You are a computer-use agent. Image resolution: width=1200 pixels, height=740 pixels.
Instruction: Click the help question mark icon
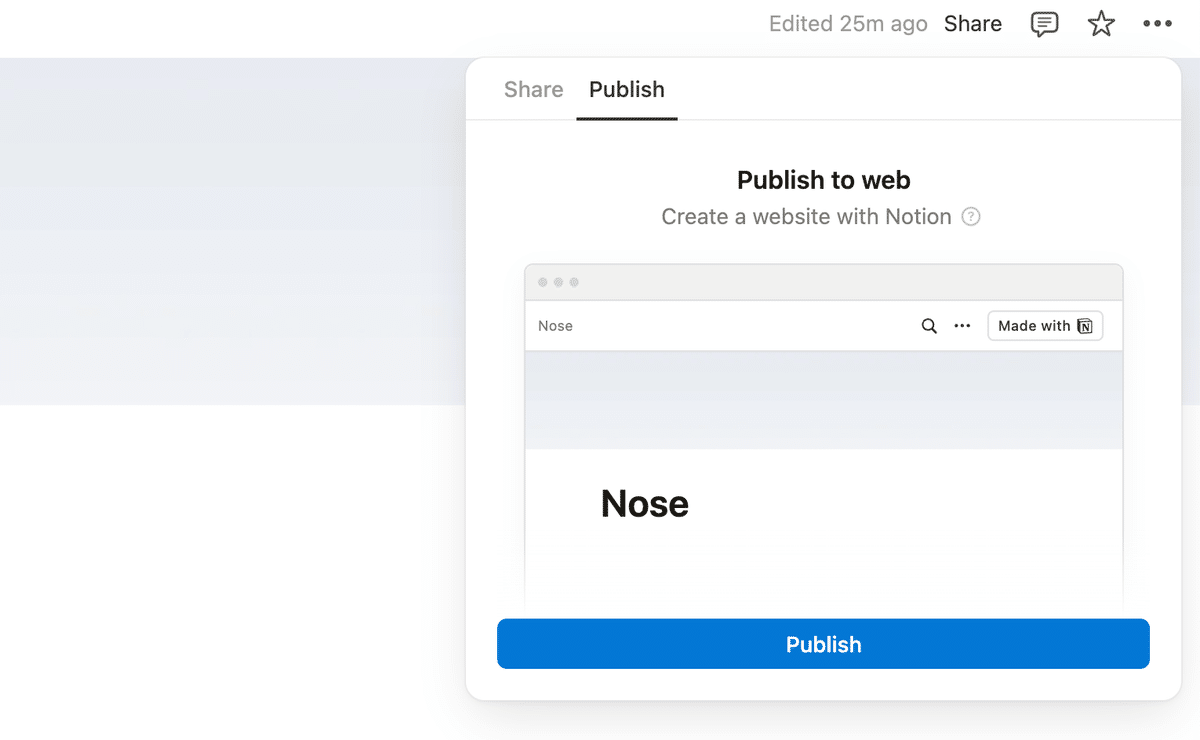(x=970, y=216)
